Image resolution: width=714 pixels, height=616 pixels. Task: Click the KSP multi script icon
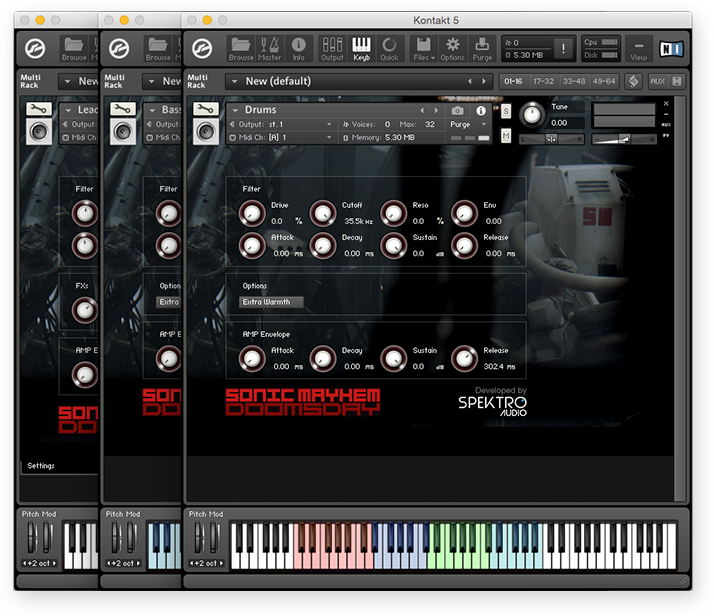tap(633, 81)
